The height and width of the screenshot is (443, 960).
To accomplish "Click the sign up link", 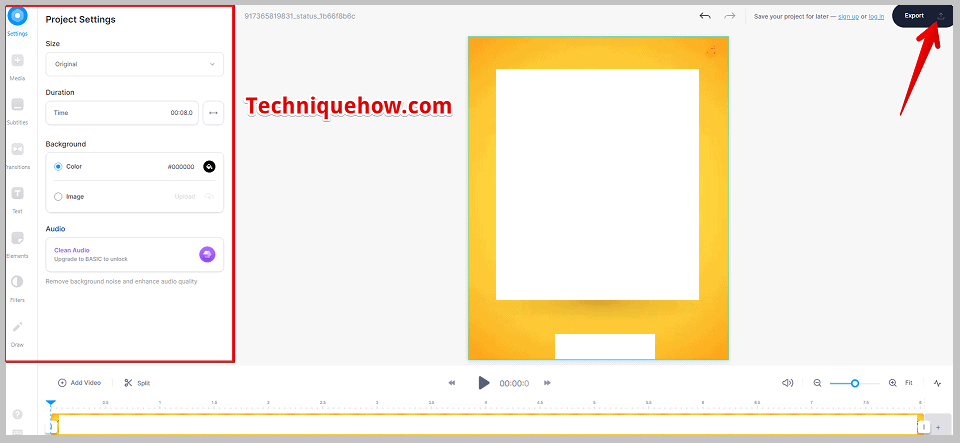I will pos(848,17).
